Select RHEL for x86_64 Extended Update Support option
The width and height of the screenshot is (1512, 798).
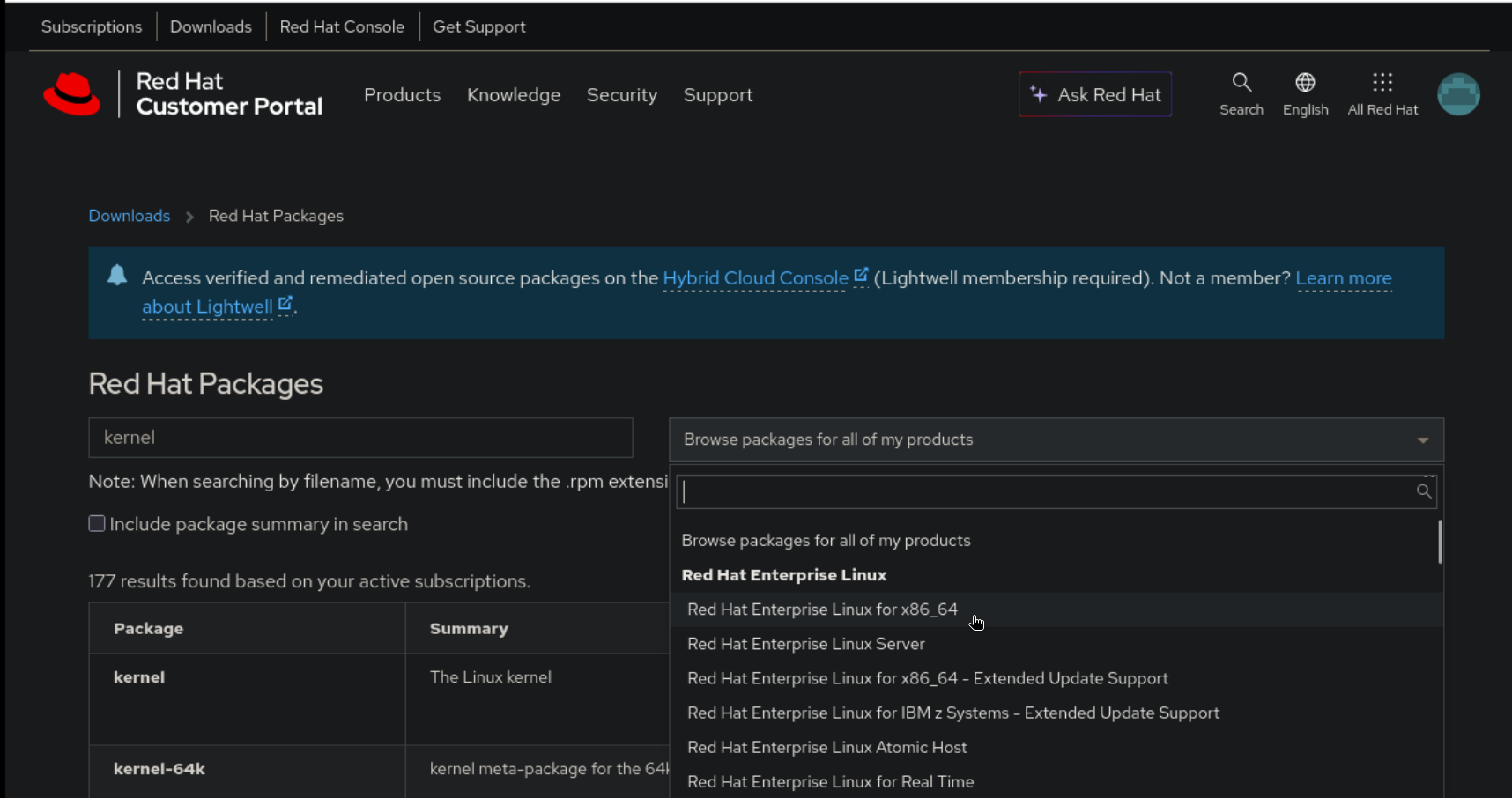(1056, 678)
